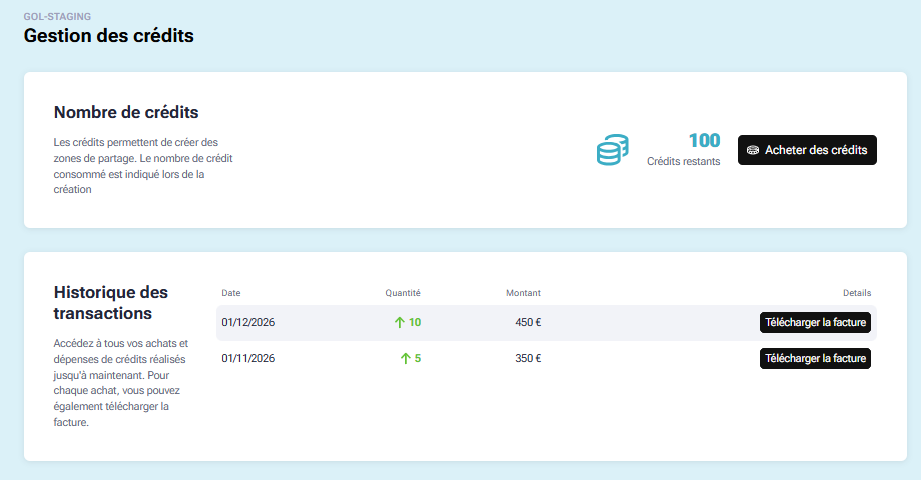The image size is (921, 480).
Task: Select the Quantité column header
Action: click(403, 293)
